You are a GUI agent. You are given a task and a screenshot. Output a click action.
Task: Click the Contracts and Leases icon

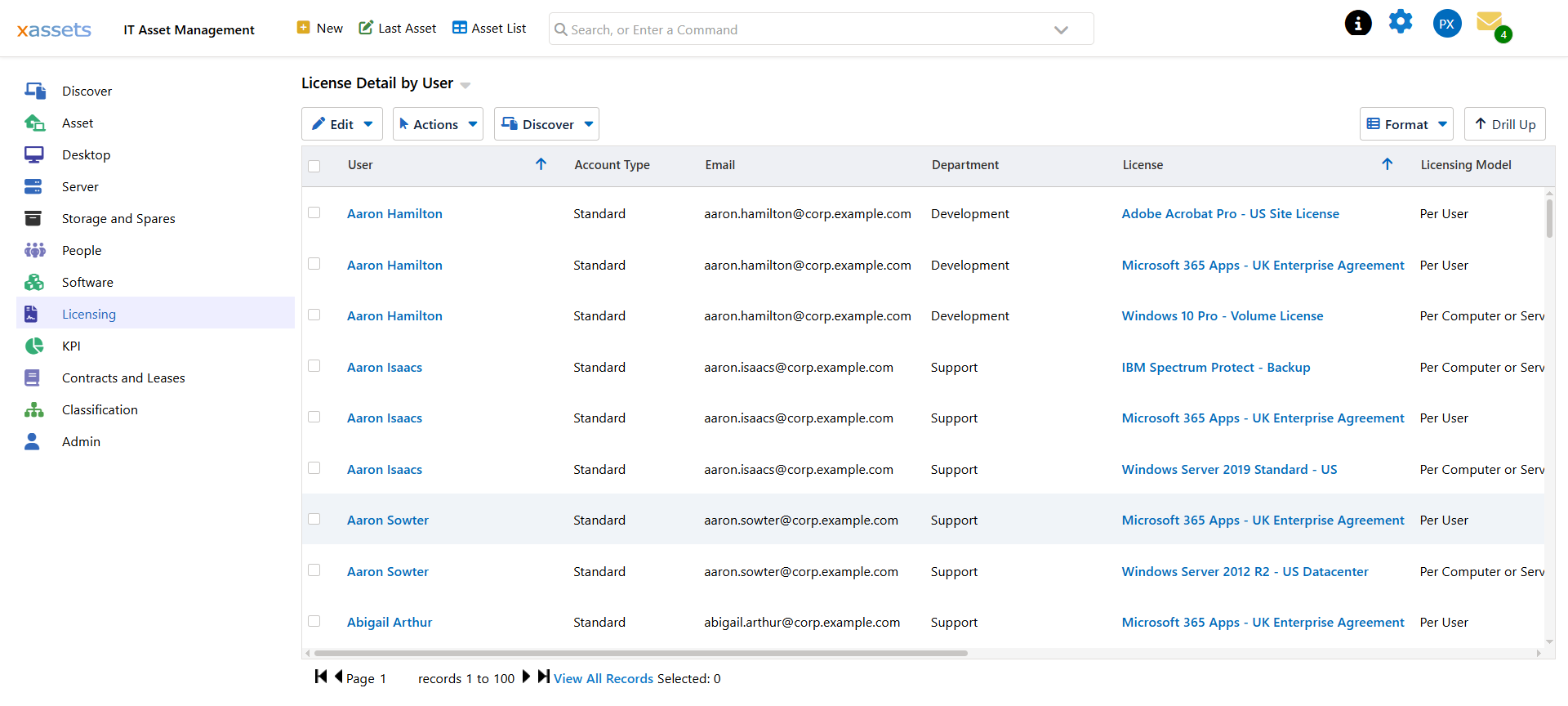32,378
